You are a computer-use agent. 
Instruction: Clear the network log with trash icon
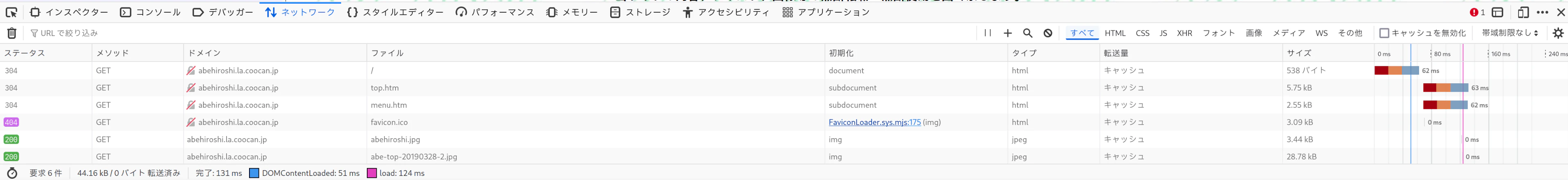(11, 33)
